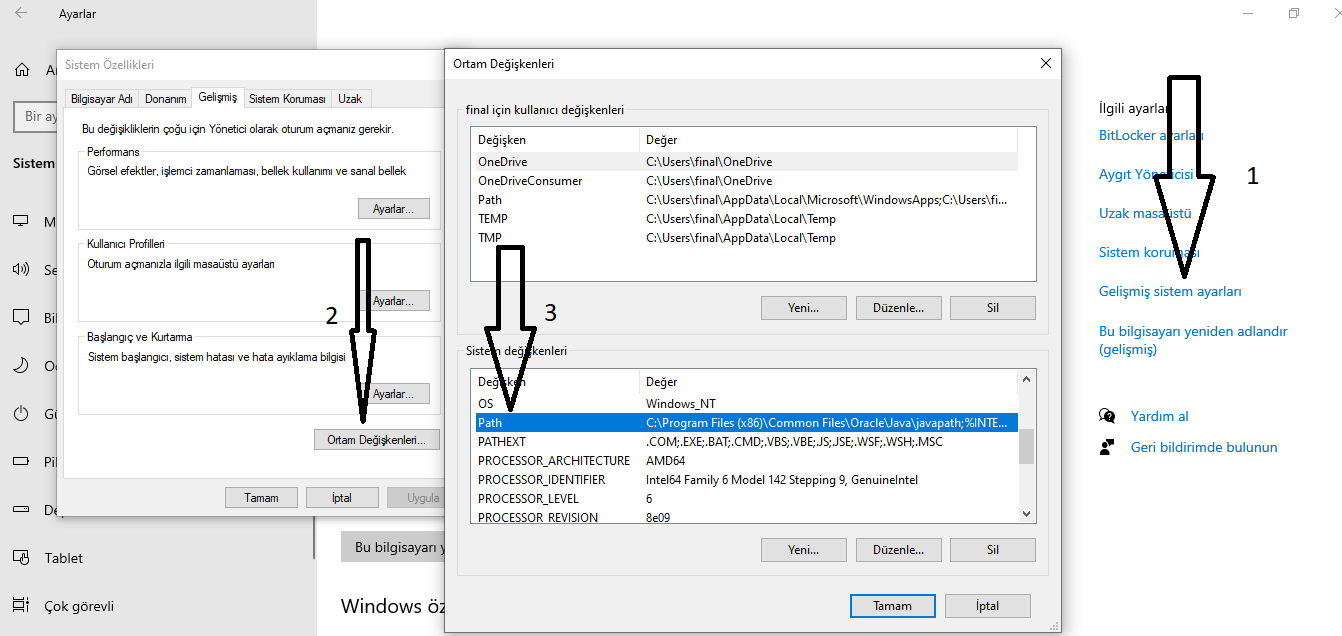Open BitLocker ayarları link
1342x636 pixels.
click(x=1151, y=135)
